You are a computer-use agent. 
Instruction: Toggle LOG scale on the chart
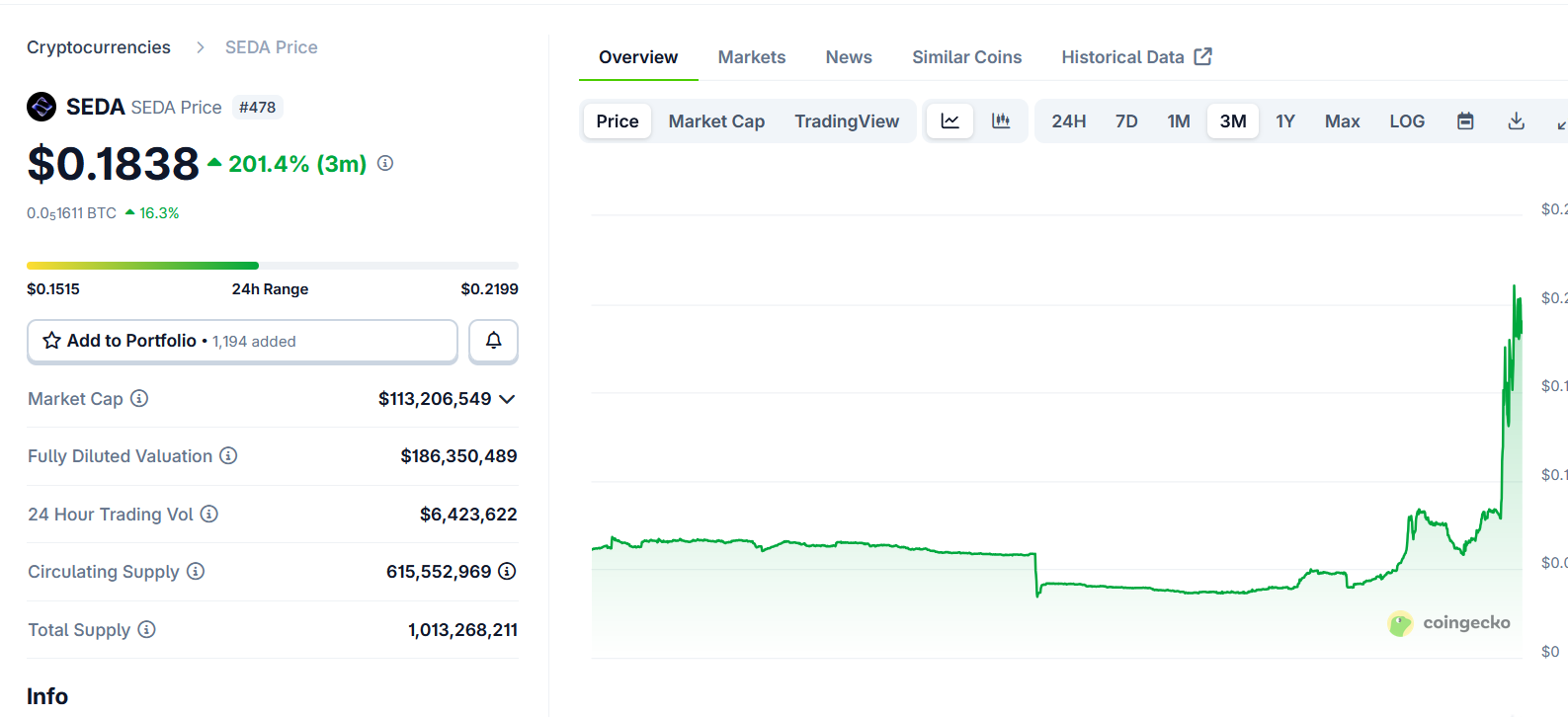point(1407,120)
